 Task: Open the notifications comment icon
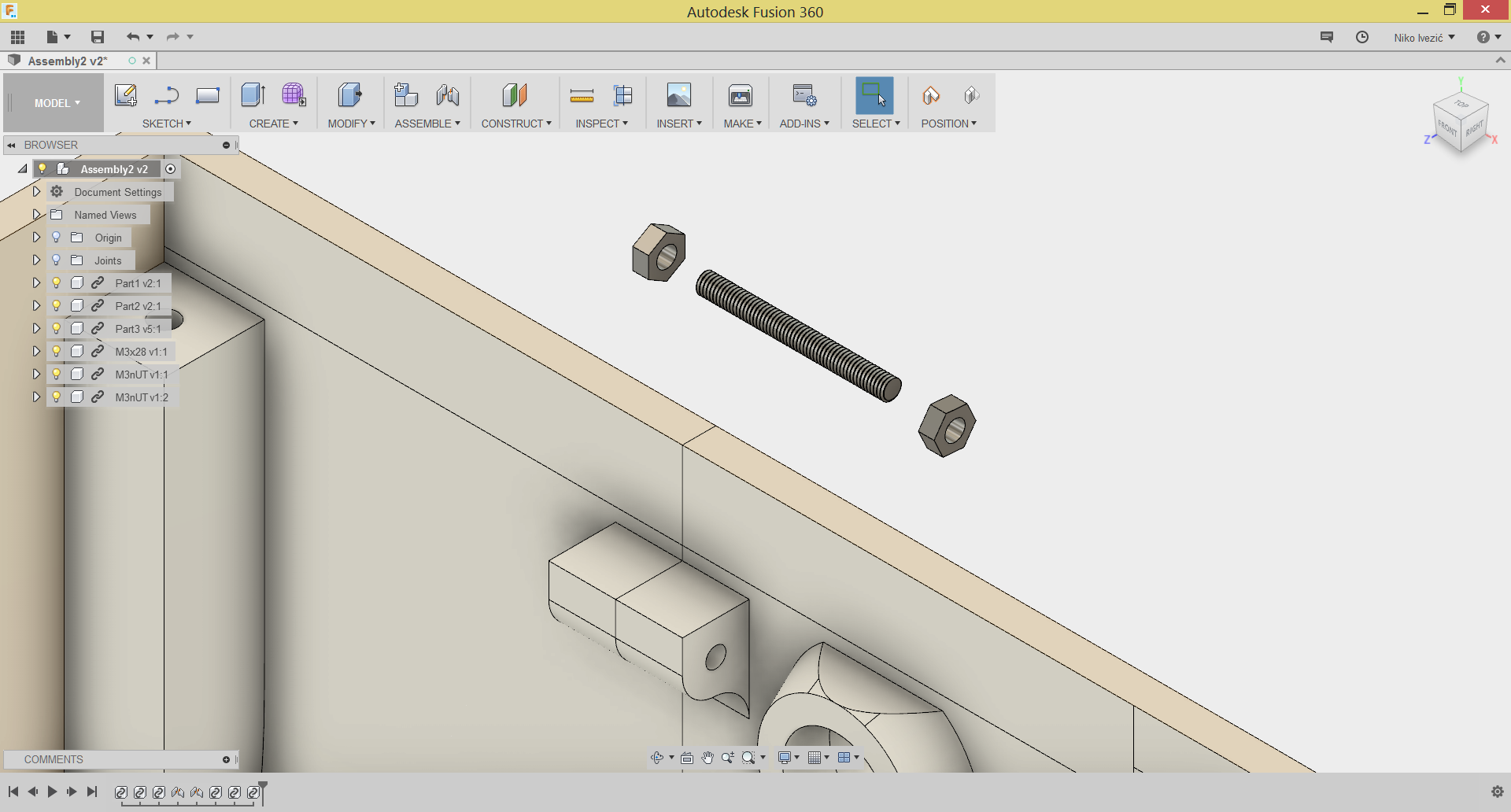(1327, 37)
